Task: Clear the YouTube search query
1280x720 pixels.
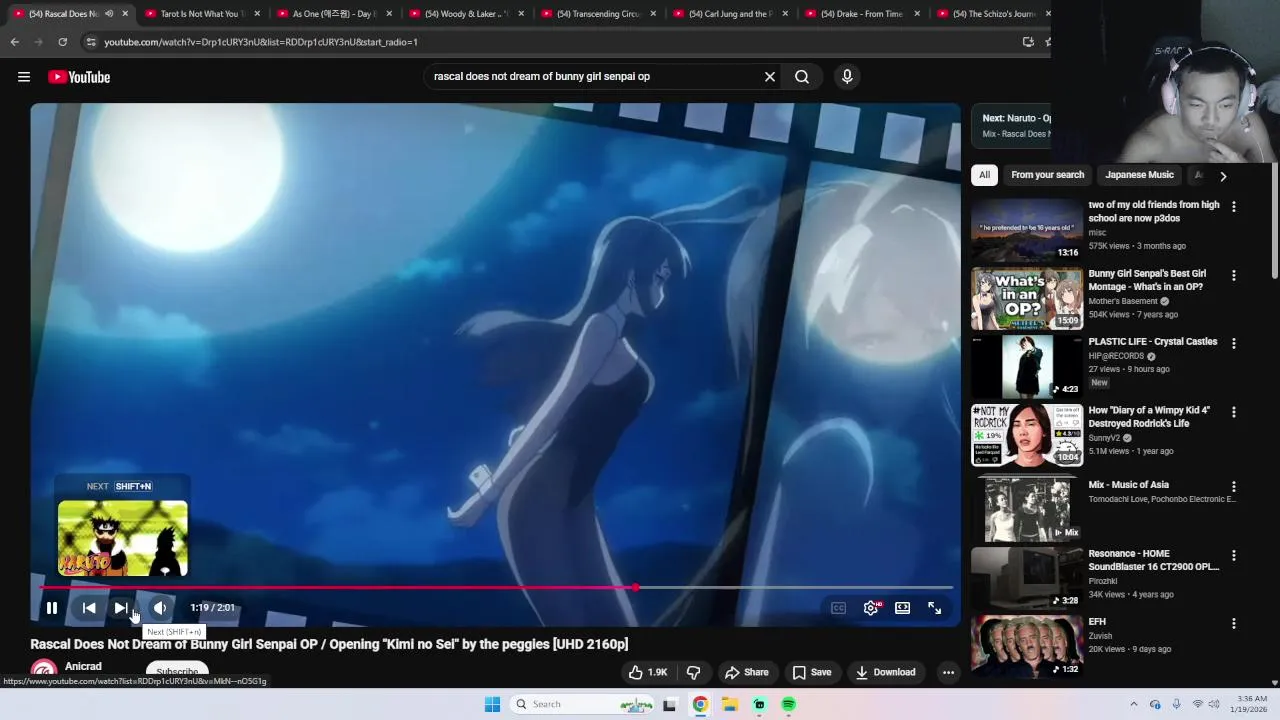Action: coord(770,77)
